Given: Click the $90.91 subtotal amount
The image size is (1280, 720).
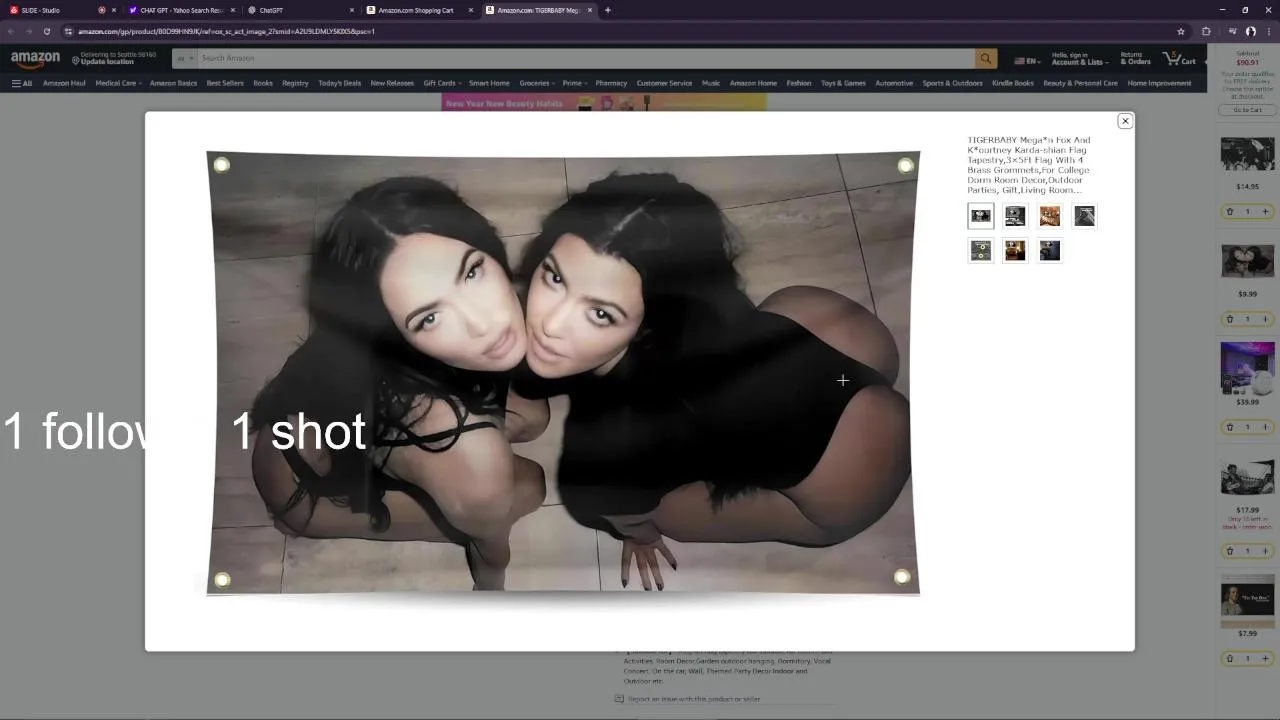Looking at the screenshot, I should tap(1247, 63).
